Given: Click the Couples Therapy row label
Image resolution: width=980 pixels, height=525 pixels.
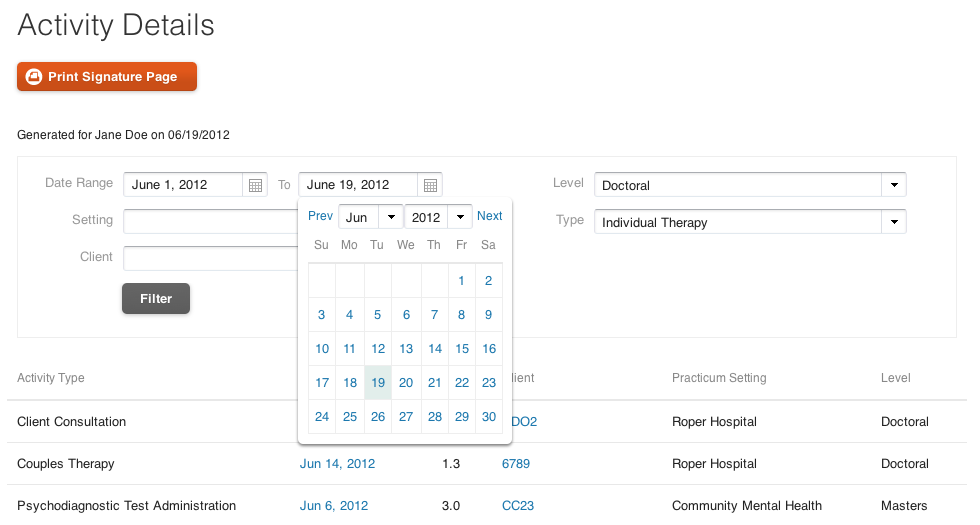Looking at the screenshot, I should point(66,464).
